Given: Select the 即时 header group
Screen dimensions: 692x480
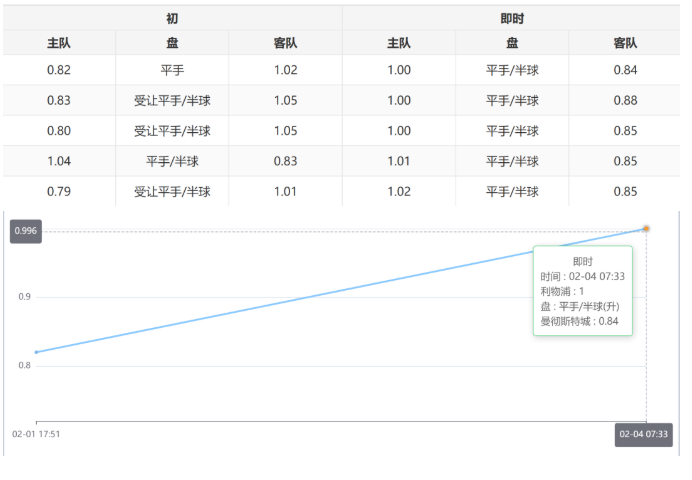Looking at the screenshot, I should pyautogui.click(x=512, y=18).
